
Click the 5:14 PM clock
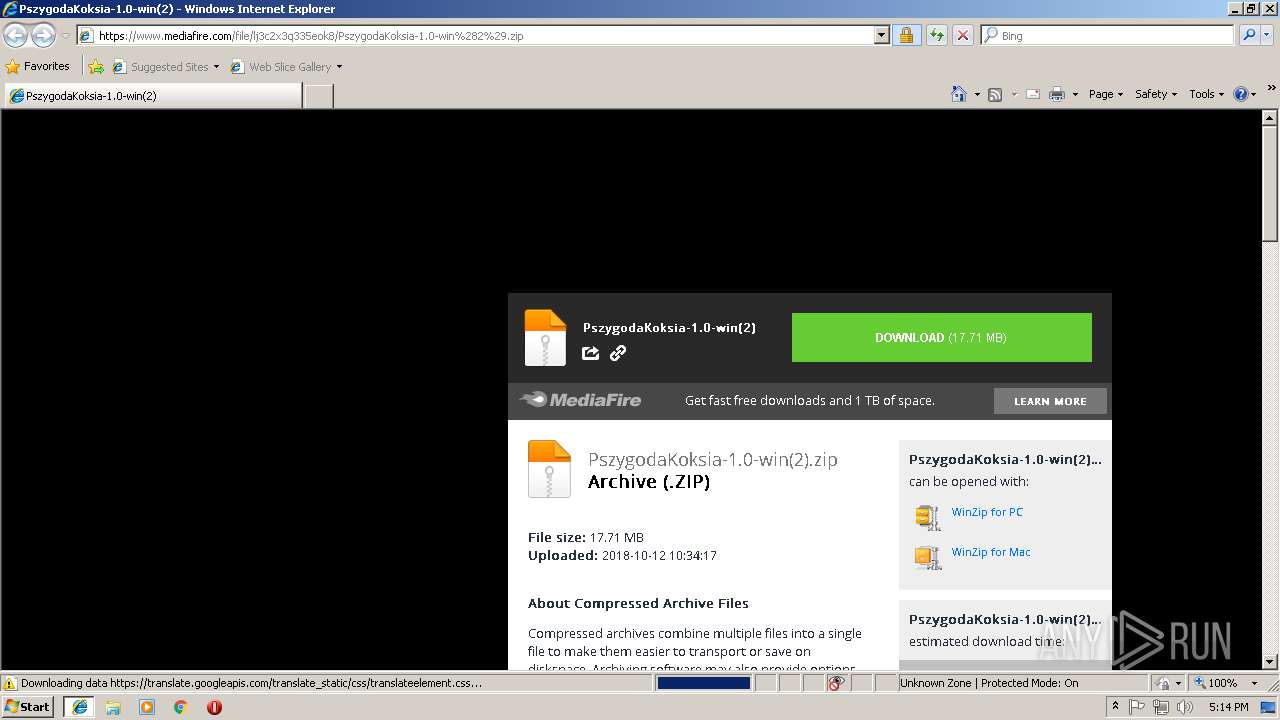coord(1229,707)
